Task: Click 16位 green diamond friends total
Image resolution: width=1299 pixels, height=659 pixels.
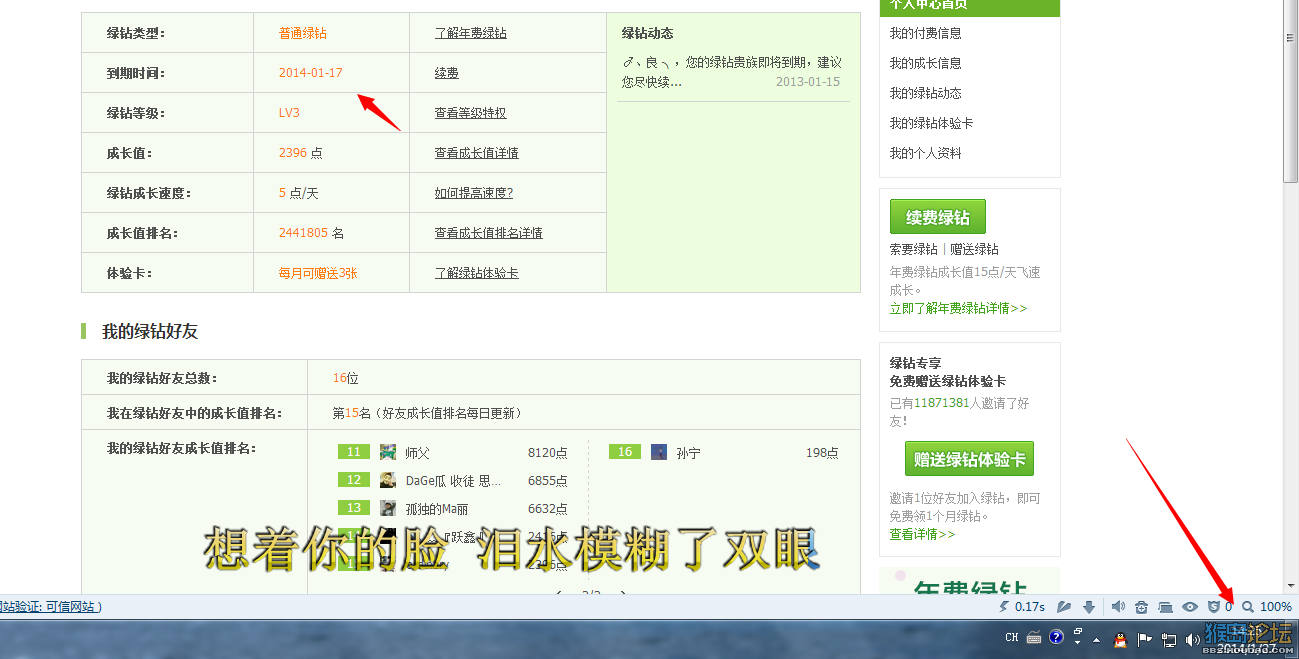Action: click(345, 378)
